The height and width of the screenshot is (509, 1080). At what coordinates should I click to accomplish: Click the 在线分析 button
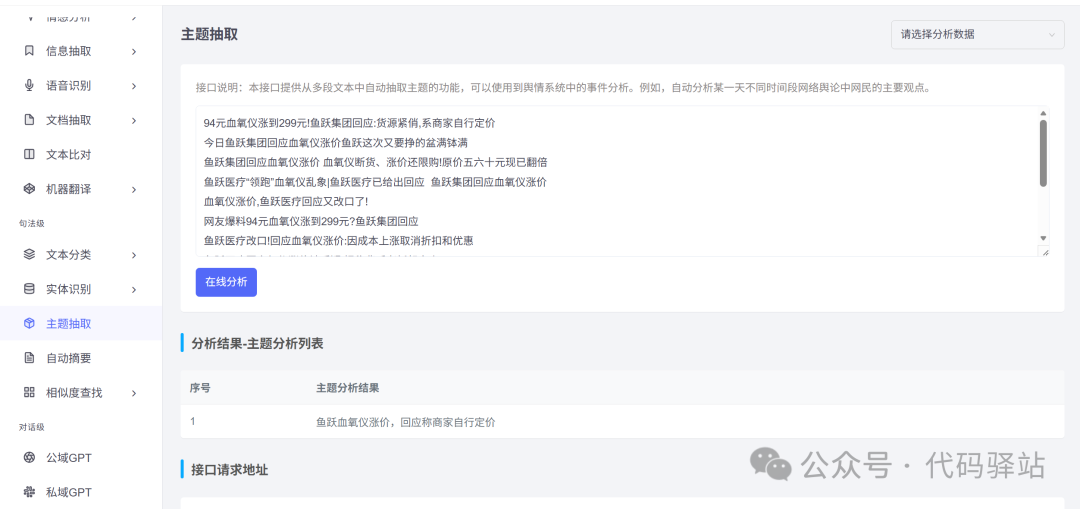coord(226,282)
